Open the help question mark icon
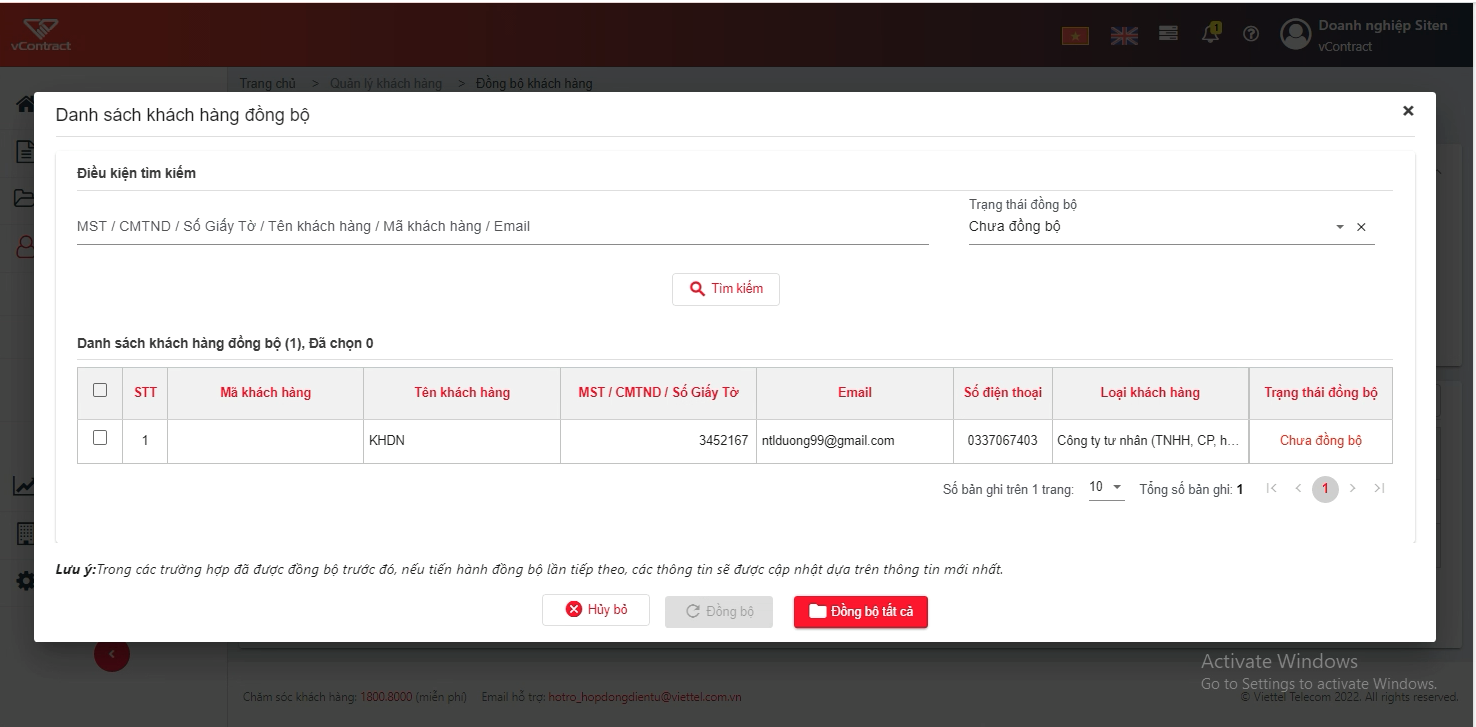 tap(1251, 34)
